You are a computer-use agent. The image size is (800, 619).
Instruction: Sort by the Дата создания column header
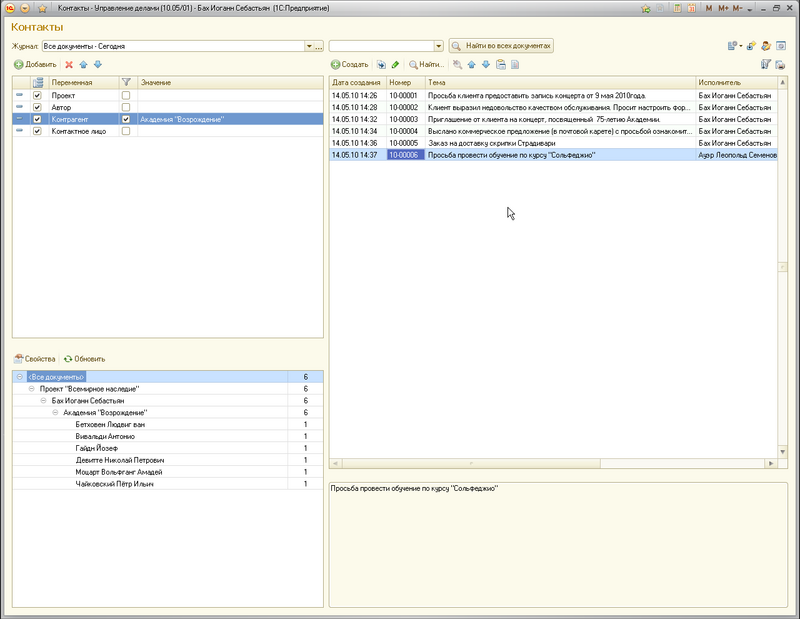[x=358, y=82]
